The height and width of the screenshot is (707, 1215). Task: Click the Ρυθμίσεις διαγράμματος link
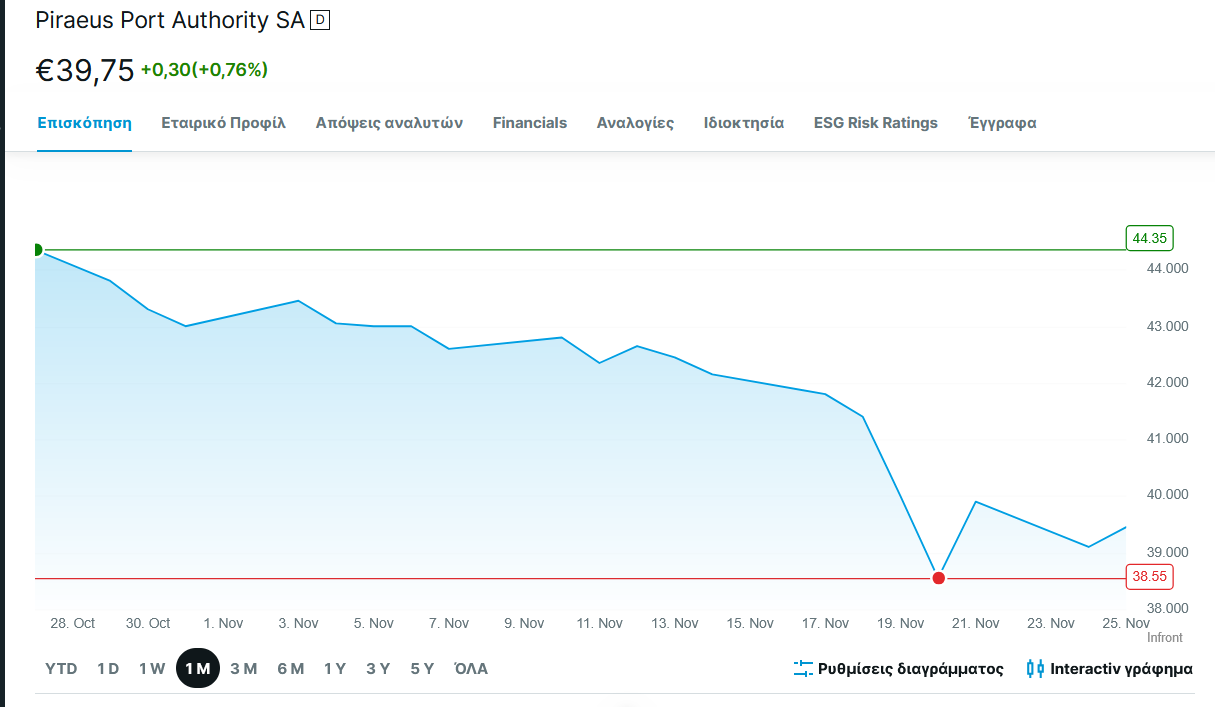click(910, 669)
